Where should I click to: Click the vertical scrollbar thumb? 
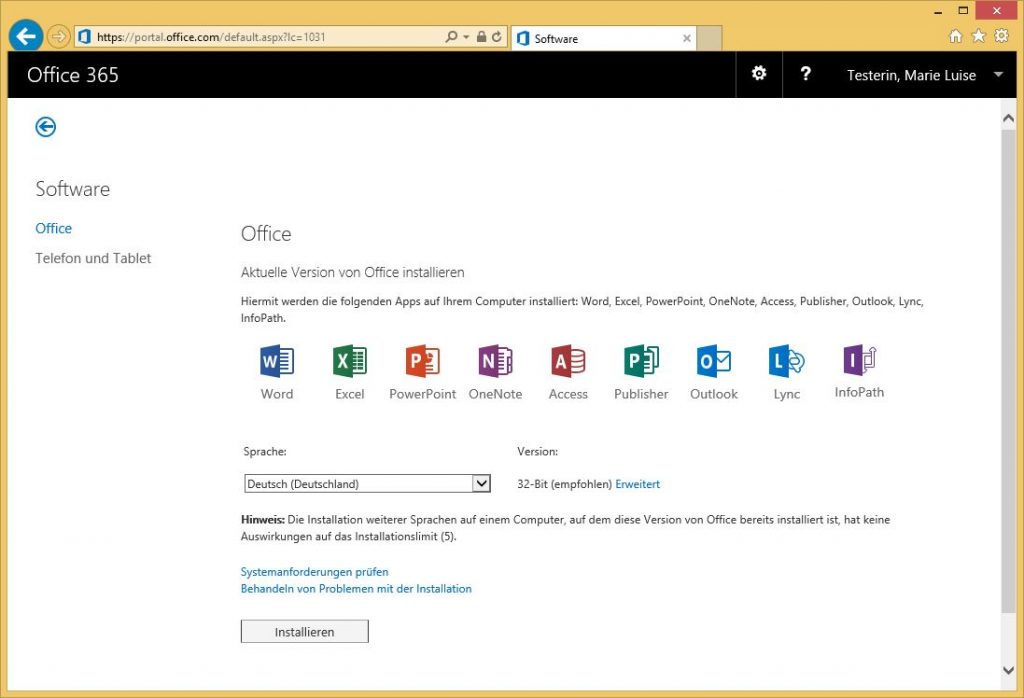pyautogui.click(x=1008, y=371)
